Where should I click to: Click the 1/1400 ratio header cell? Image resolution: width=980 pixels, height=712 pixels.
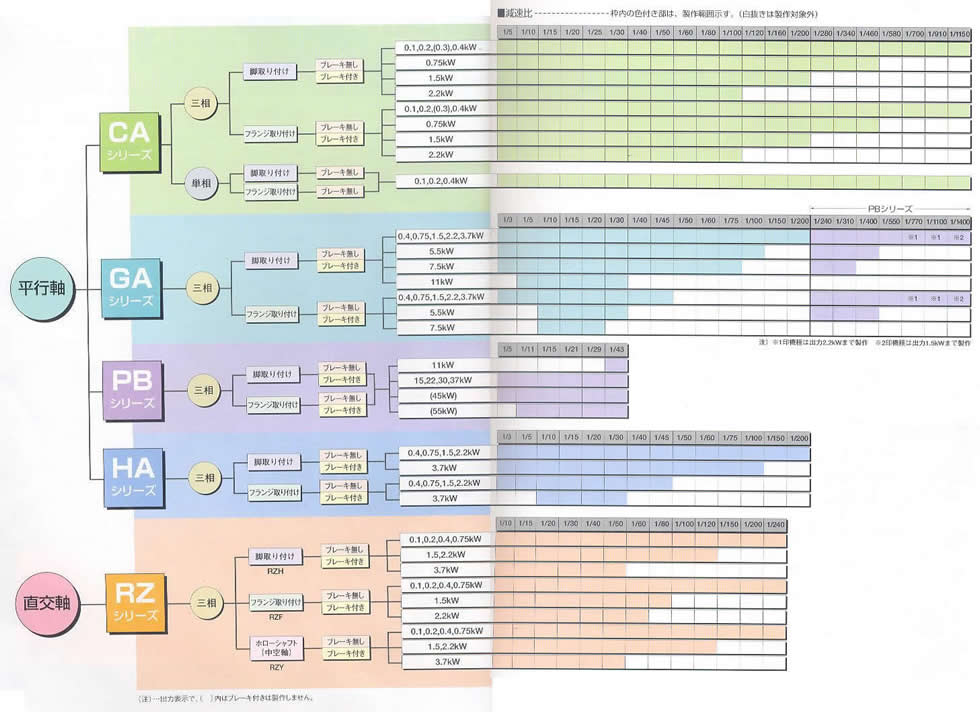tap(960, 220)
